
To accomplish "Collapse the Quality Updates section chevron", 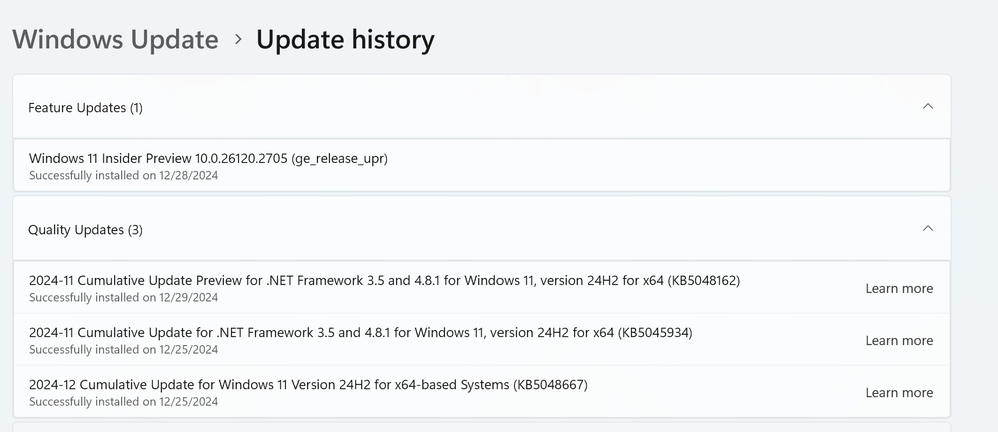I will (927, 229).
